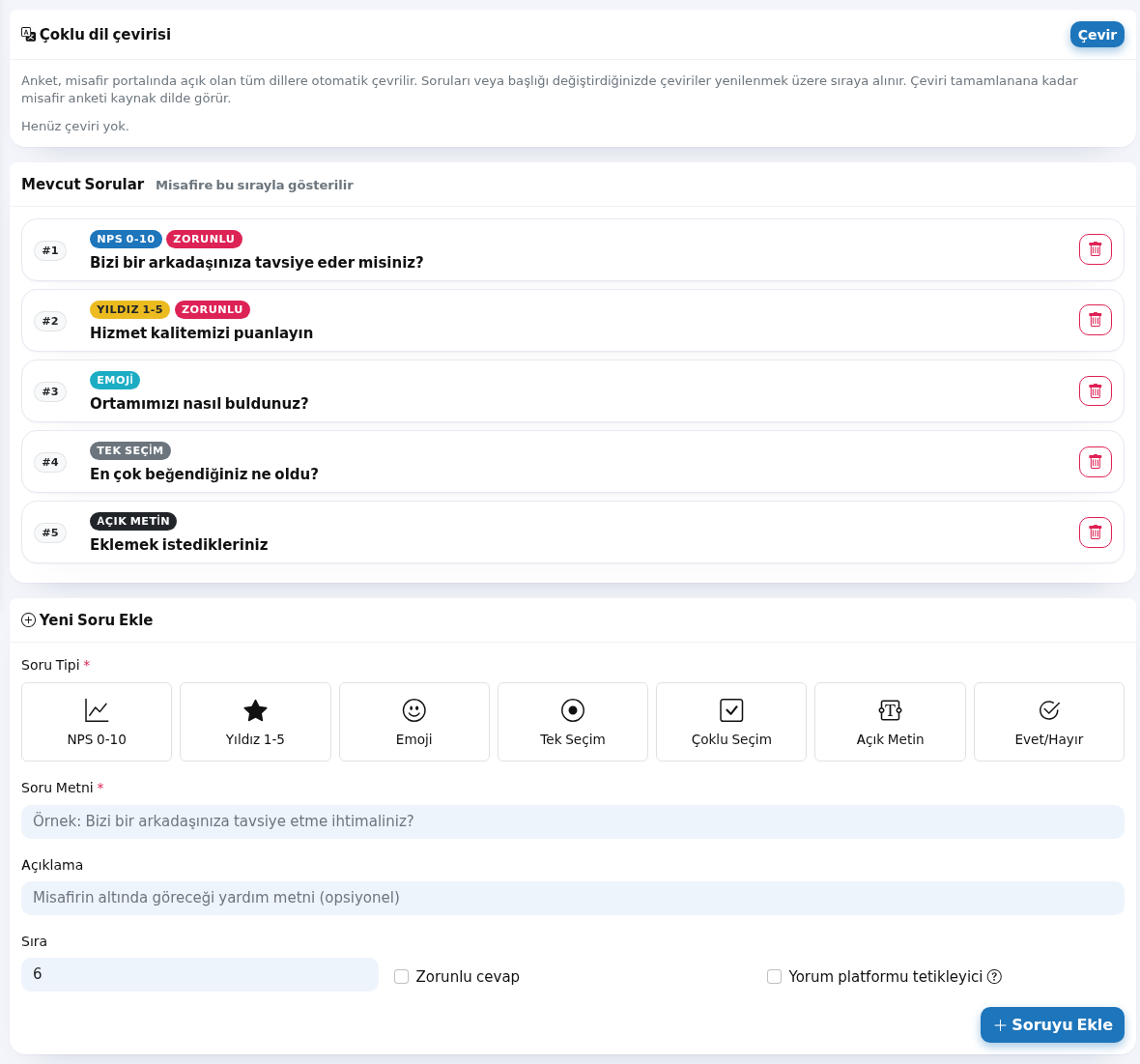Viewport: 1140px width, 1064px height.
Task: Enable the Zorunlu cevap checkbox
Action: pyautogui.click(x=401, y=977)
